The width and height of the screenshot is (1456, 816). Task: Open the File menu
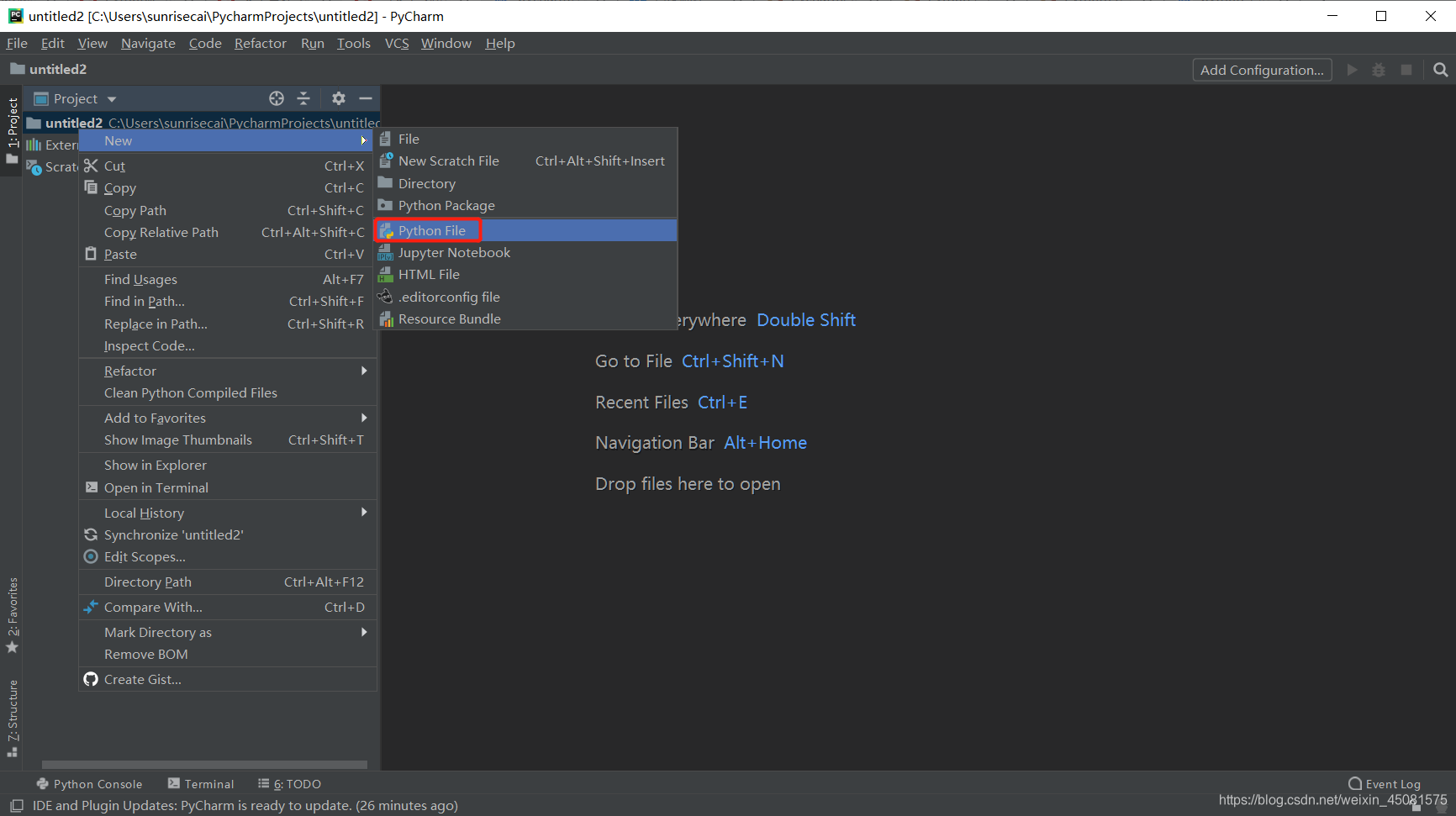[17, 43]
